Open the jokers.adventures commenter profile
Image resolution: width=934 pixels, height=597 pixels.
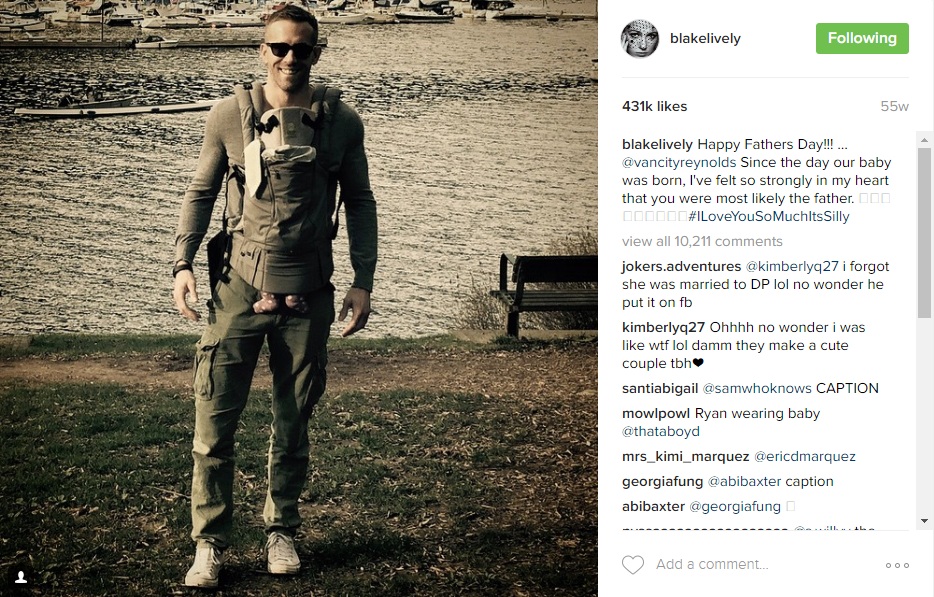click(681, 266)
